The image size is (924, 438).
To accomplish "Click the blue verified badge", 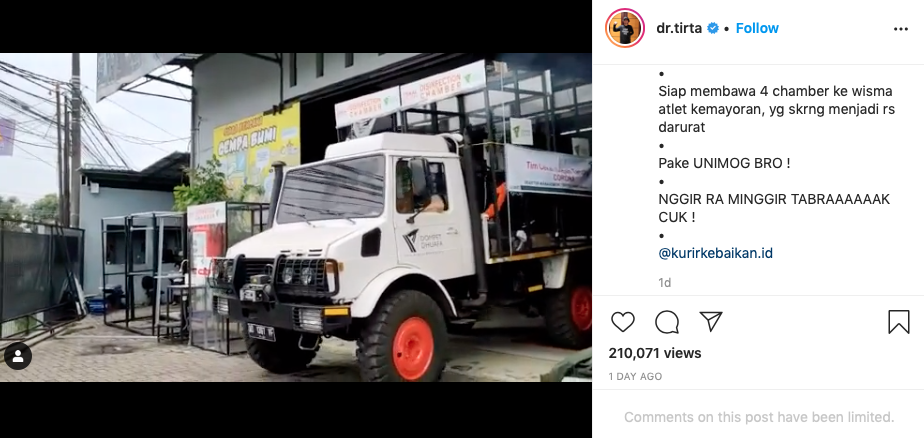I will (712, 28).
